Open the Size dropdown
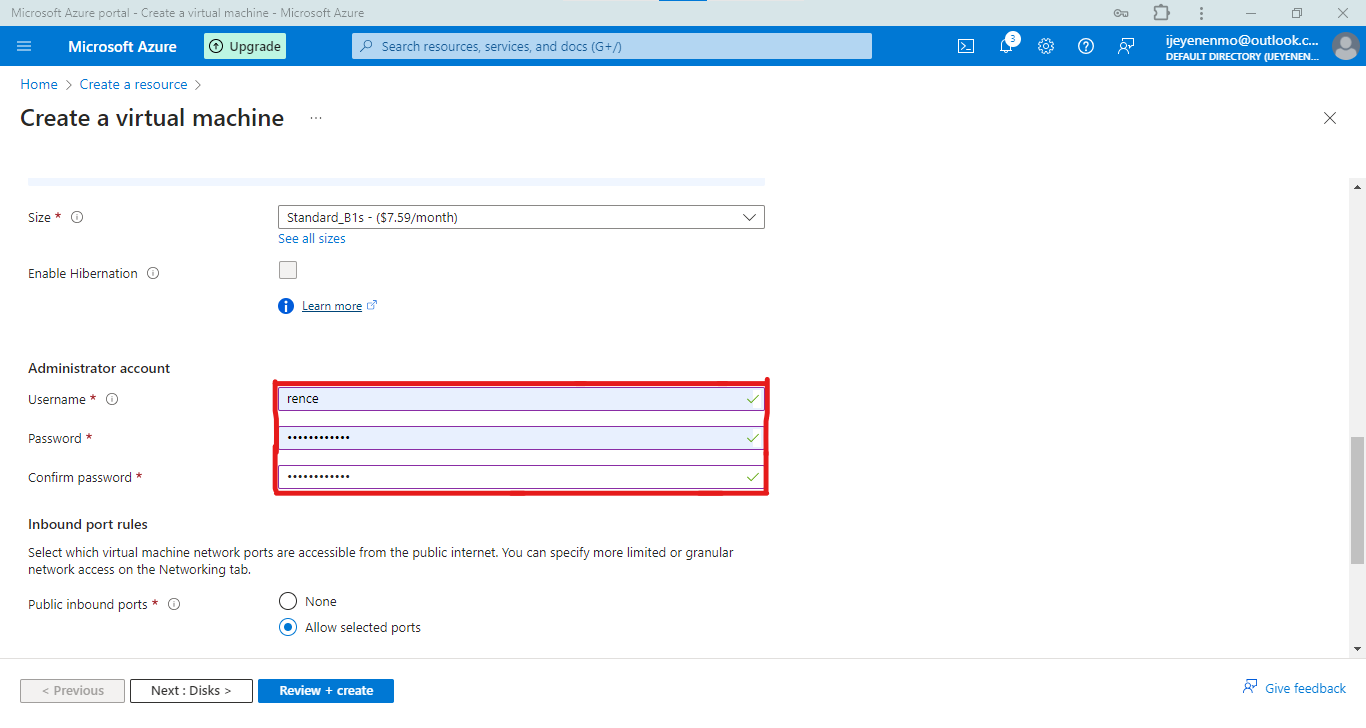The height and width of the screenshot is (728, 1366). point(521,217)
